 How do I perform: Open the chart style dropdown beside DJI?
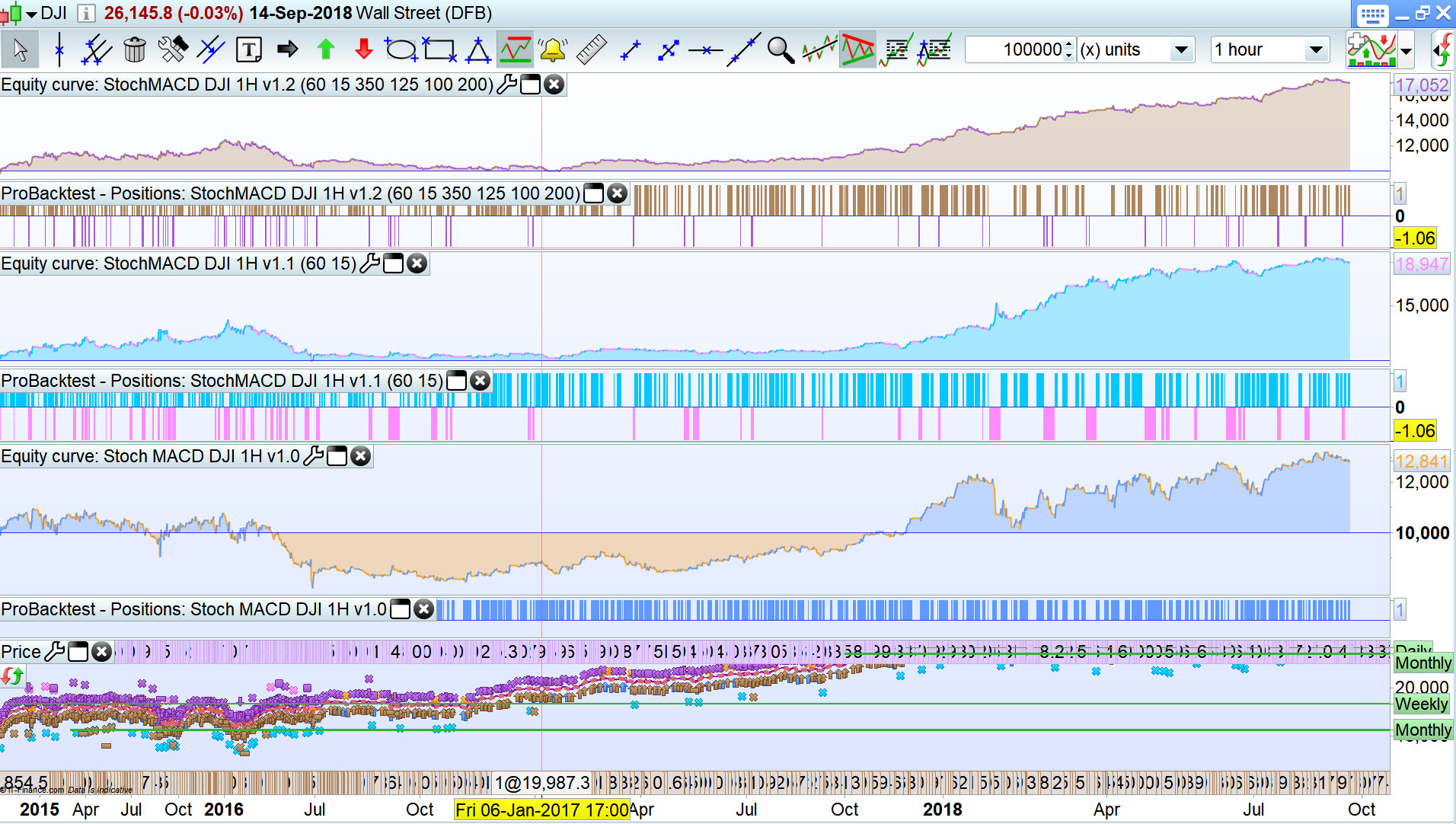31,14
